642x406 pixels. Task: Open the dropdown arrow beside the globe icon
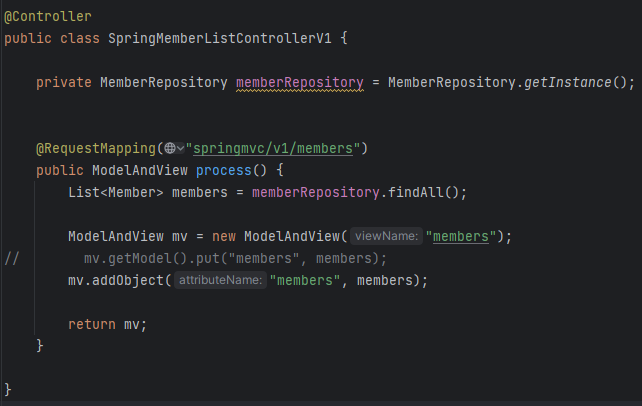[181, 148]
